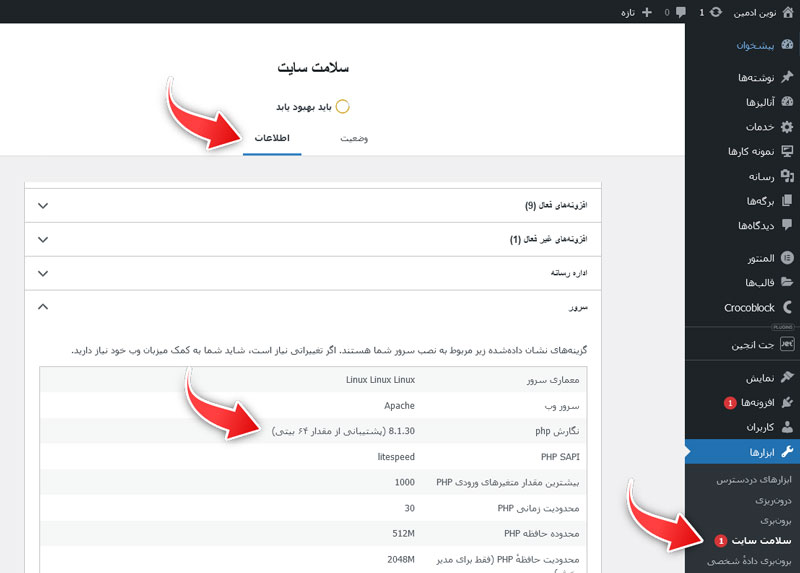Click the معماری سرور row label
The height and width of the screenshot is (573, 800).
click(553, 380)
